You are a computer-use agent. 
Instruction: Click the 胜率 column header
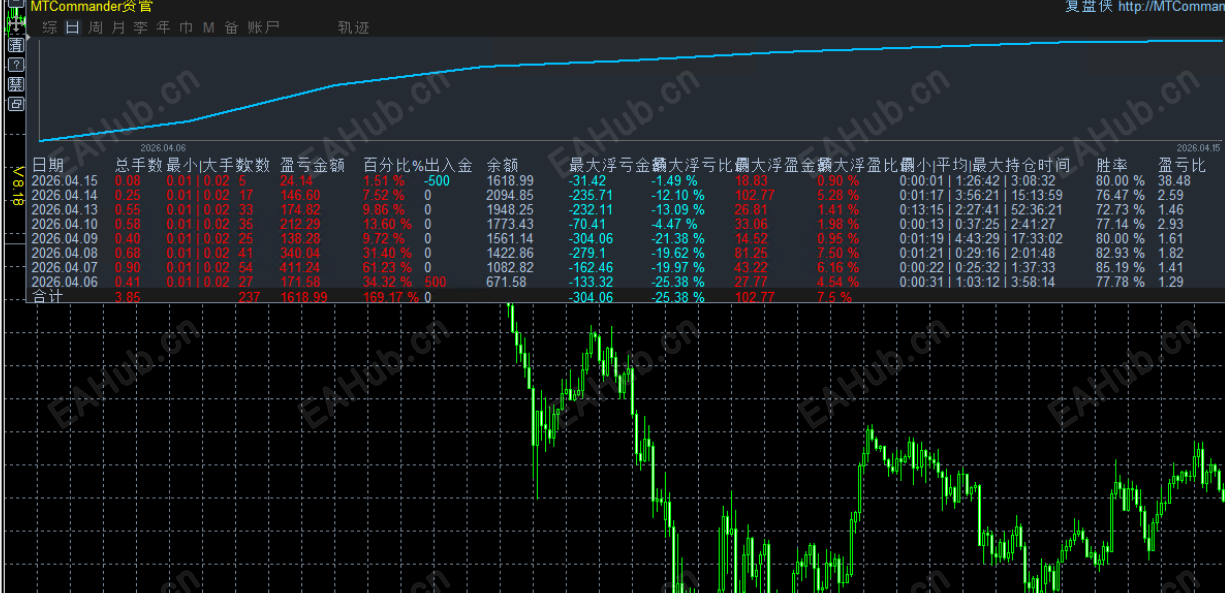click(x=1112, y=165)
